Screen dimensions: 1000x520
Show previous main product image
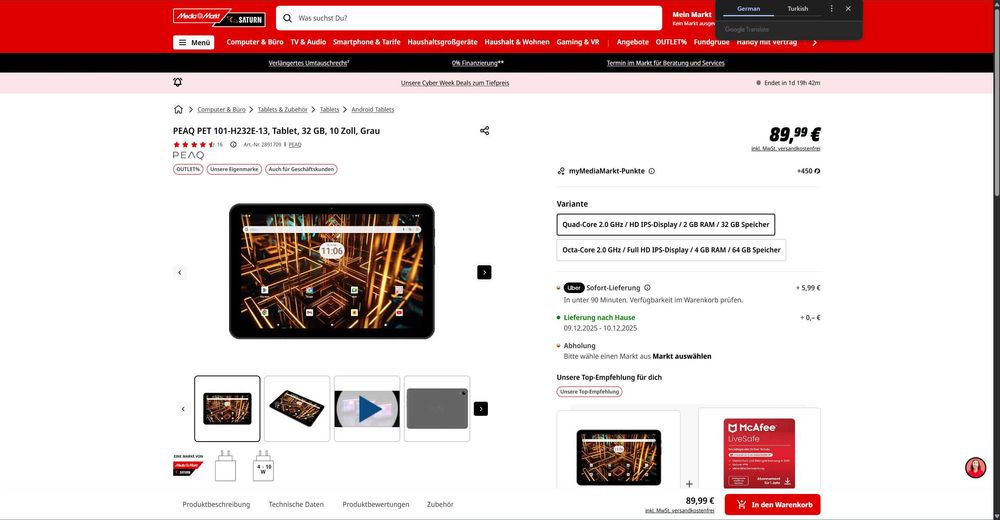tap(180, 272)
